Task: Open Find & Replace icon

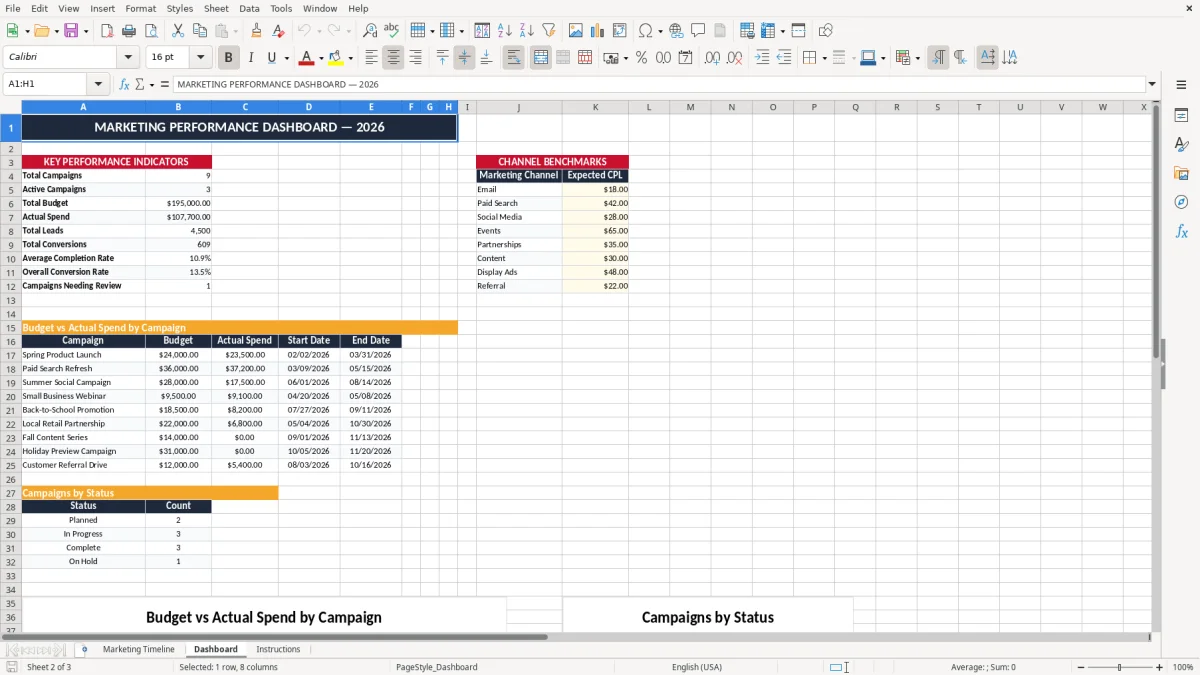Action: [x=370, y=31]
